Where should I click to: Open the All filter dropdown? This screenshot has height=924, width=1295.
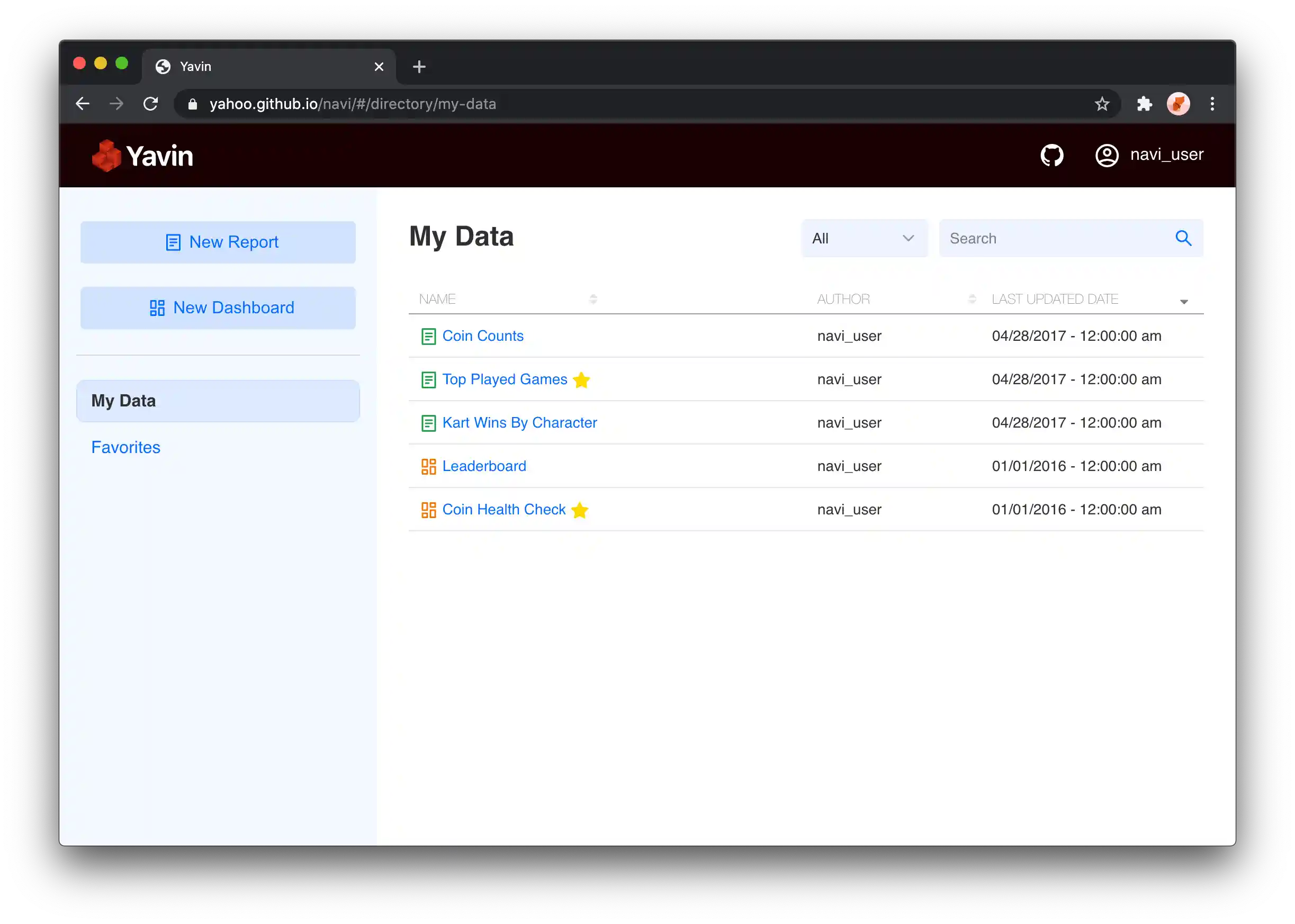point(864,238)
